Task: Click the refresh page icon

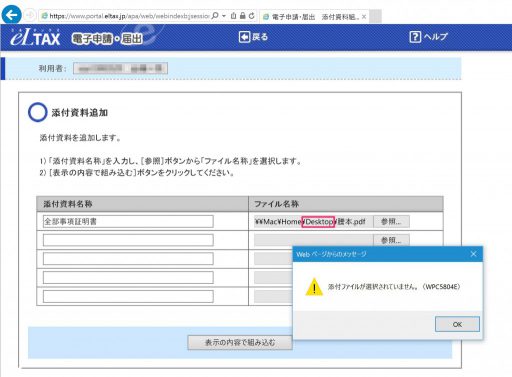Action: [x=252, y=16]
